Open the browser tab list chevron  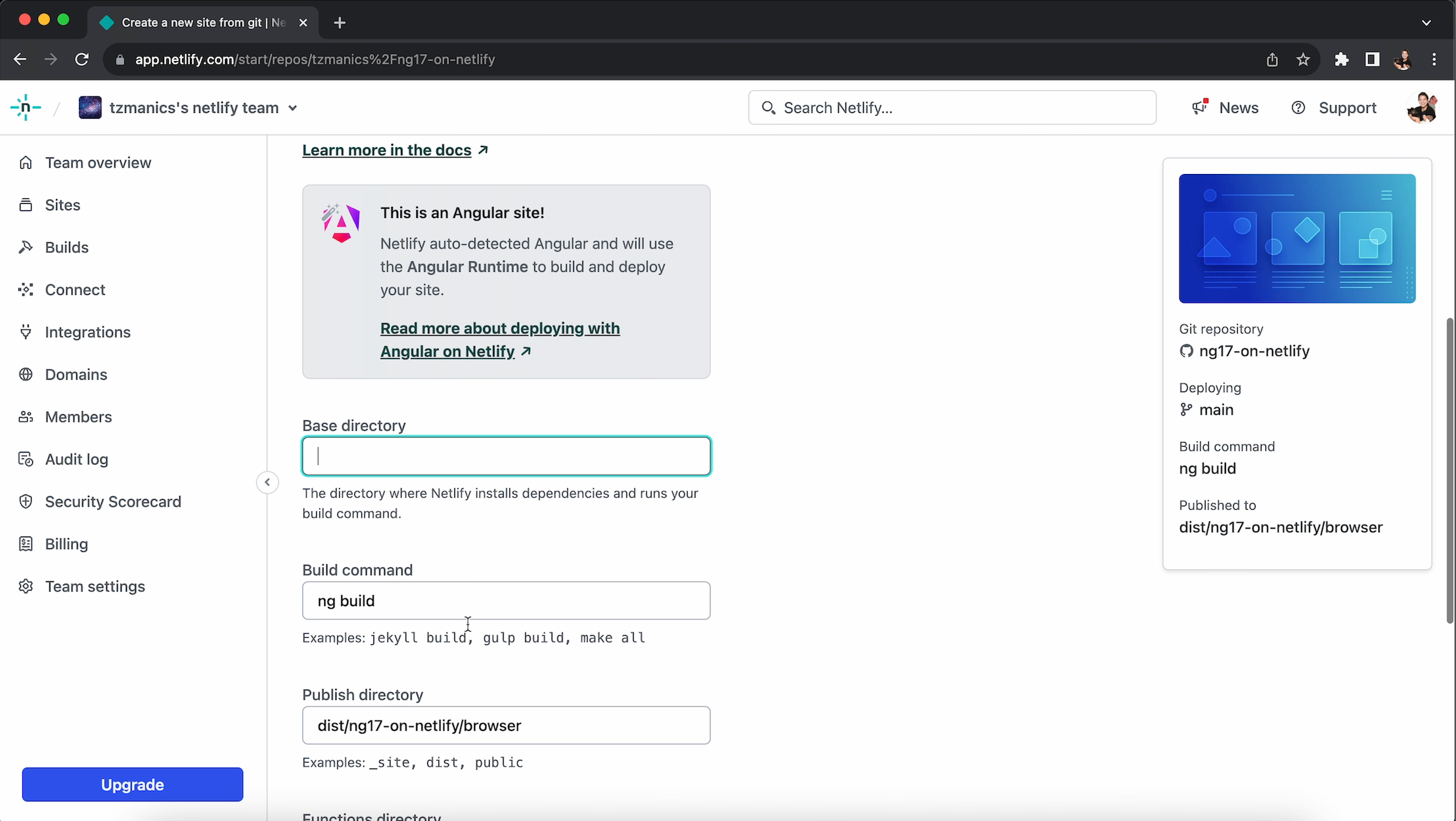point(1426,22)
